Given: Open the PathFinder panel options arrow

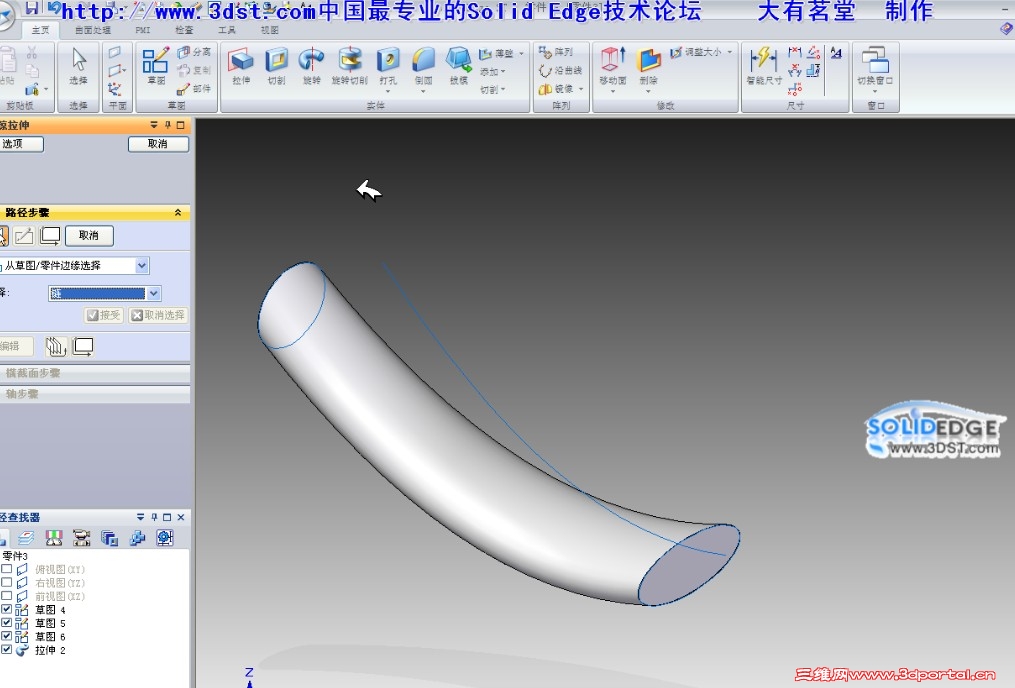Looking at the screenshot, I should (140, 517).
